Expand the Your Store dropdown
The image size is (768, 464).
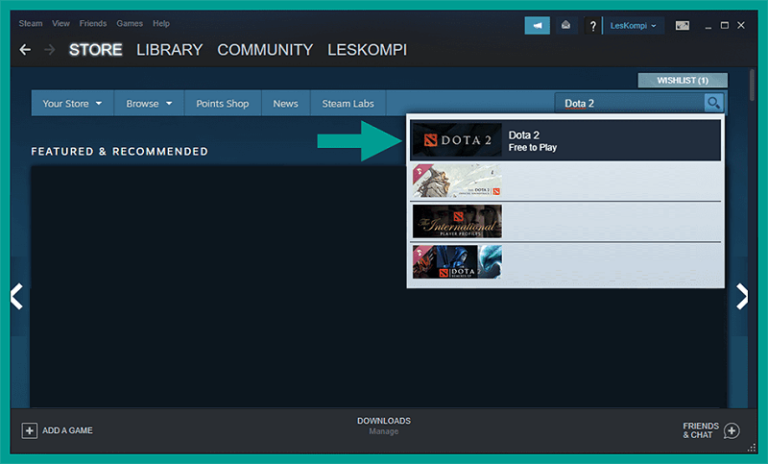[72, 103]
